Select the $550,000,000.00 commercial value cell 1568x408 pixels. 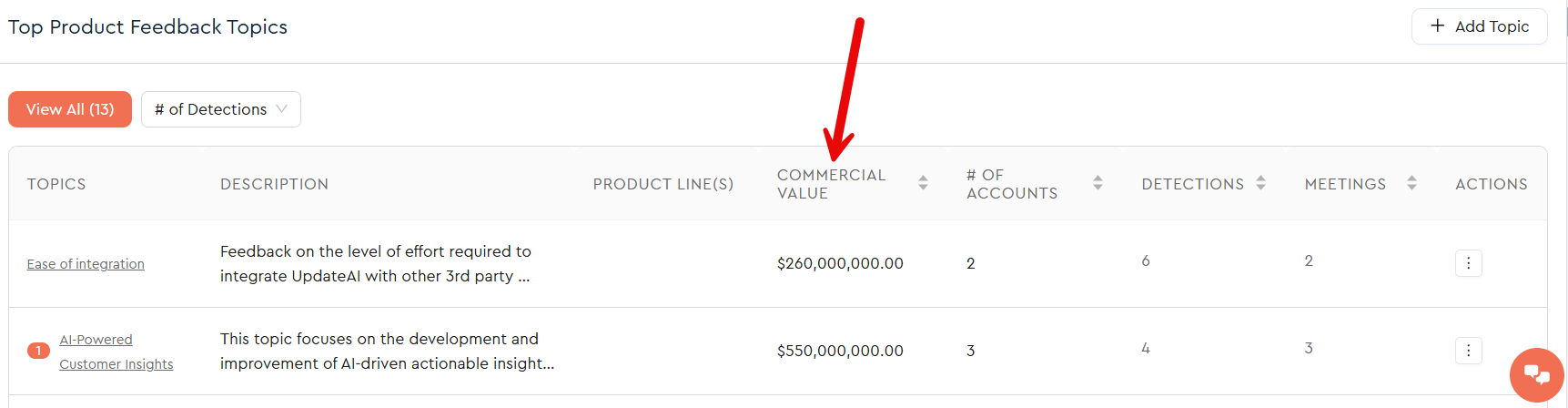pos(840,351)
